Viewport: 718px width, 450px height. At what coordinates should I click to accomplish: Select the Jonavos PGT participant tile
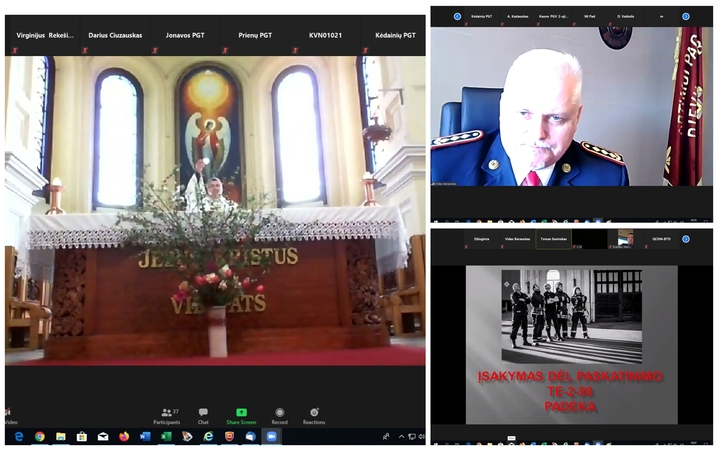click(x=183, y=36)
